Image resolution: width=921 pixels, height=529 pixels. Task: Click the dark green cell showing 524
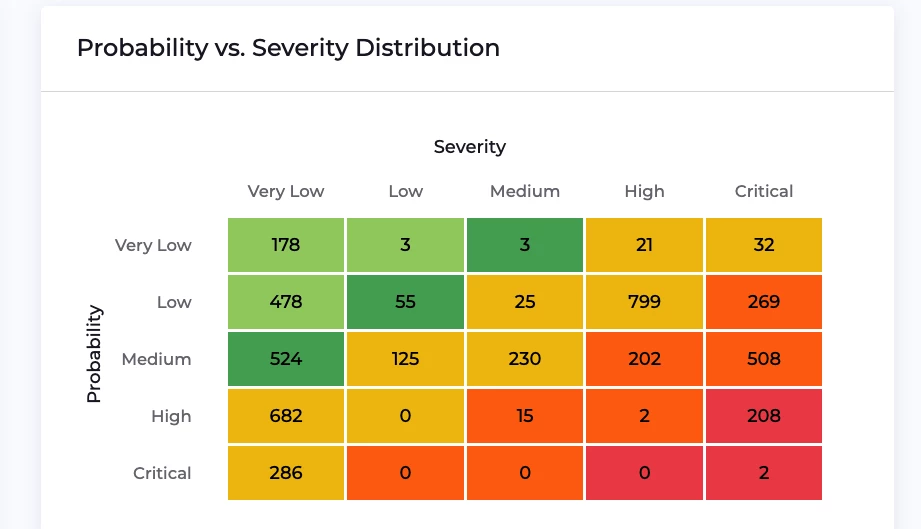(286, 359)
